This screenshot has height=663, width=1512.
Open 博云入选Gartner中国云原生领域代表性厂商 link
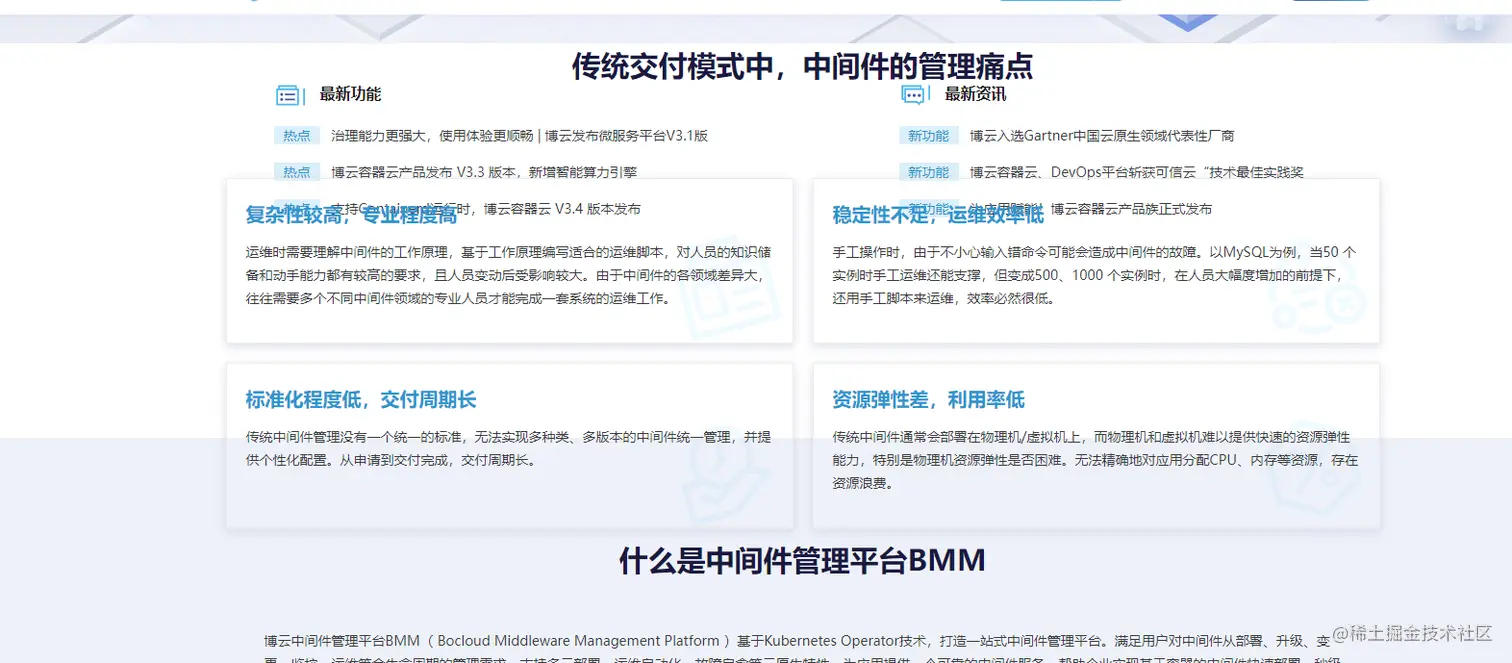tap(1102, 135)
